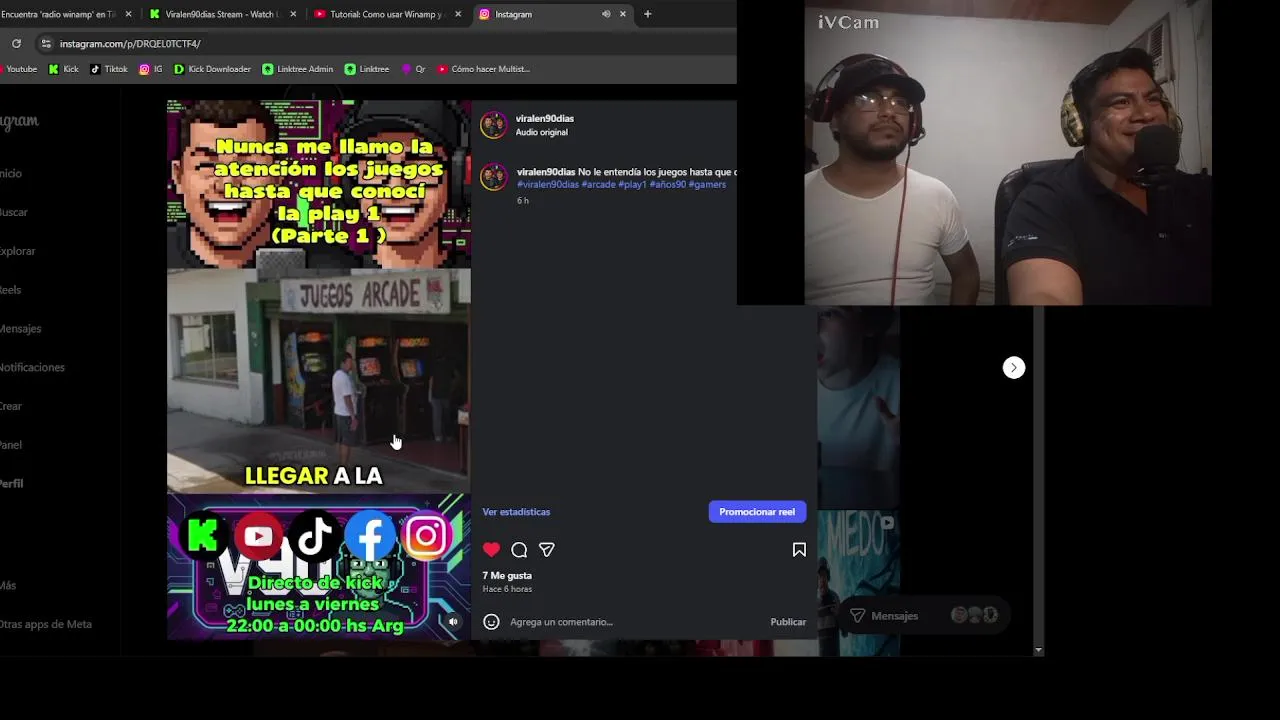Image resolution: width=1280 pixels, height=720 pixels.
Task: Mute audio on the Instagram tab
Action: (606, 14)
